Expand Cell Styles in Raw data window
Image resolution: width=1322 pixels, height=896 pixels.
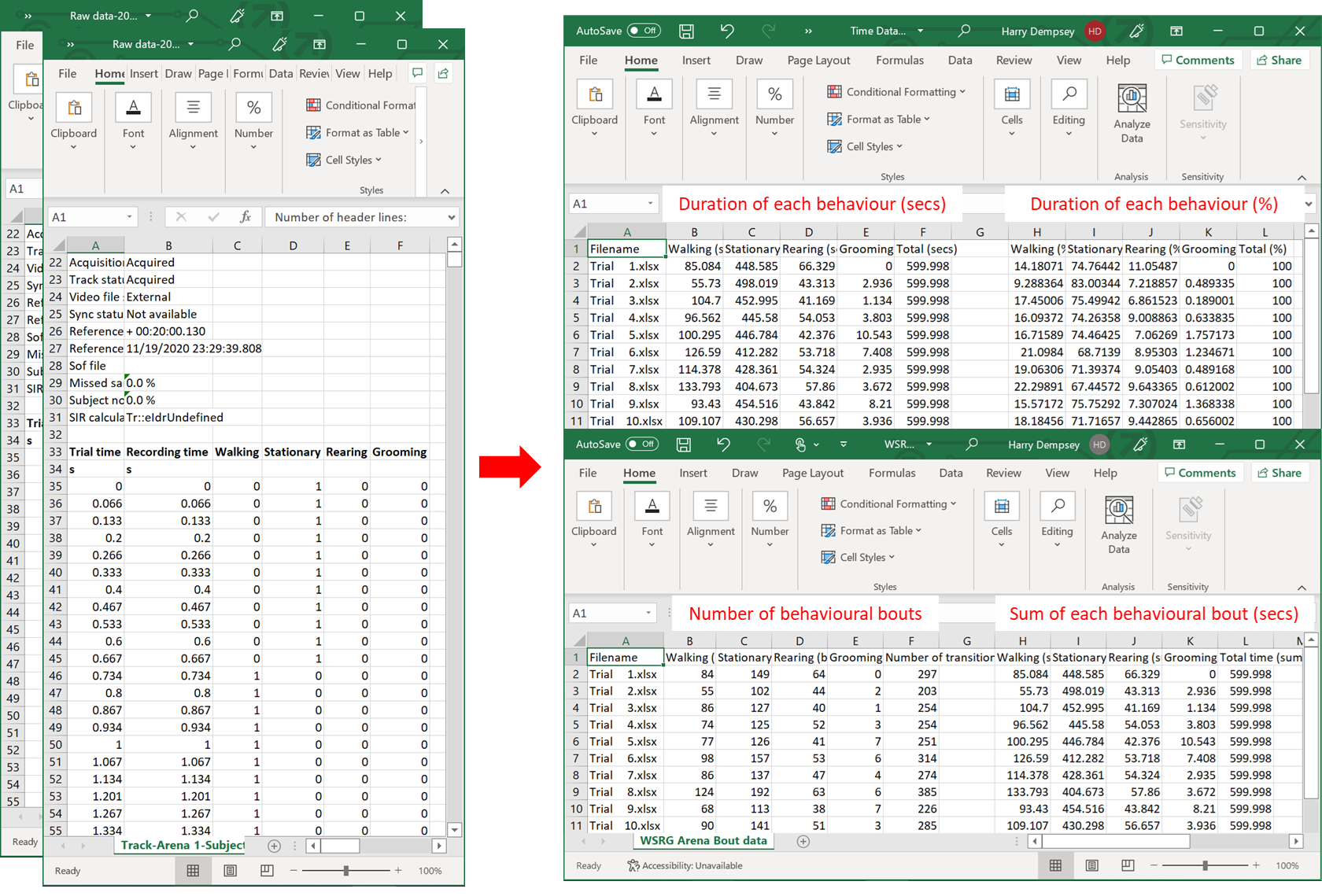[344, 160]
